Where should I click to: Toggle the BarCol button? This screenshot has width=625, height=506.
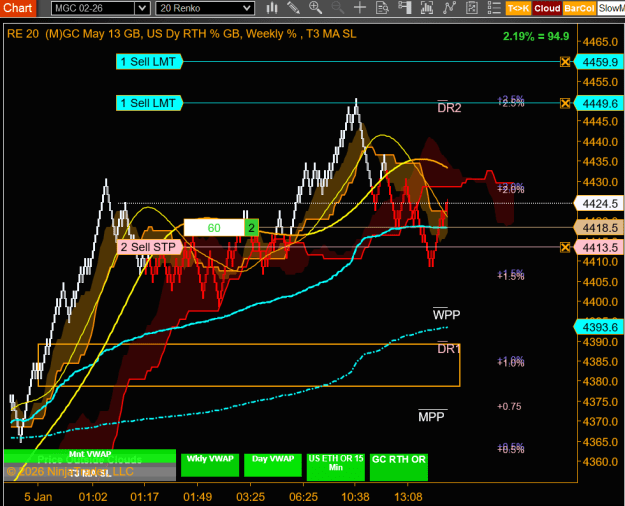(x=580, y=8)
